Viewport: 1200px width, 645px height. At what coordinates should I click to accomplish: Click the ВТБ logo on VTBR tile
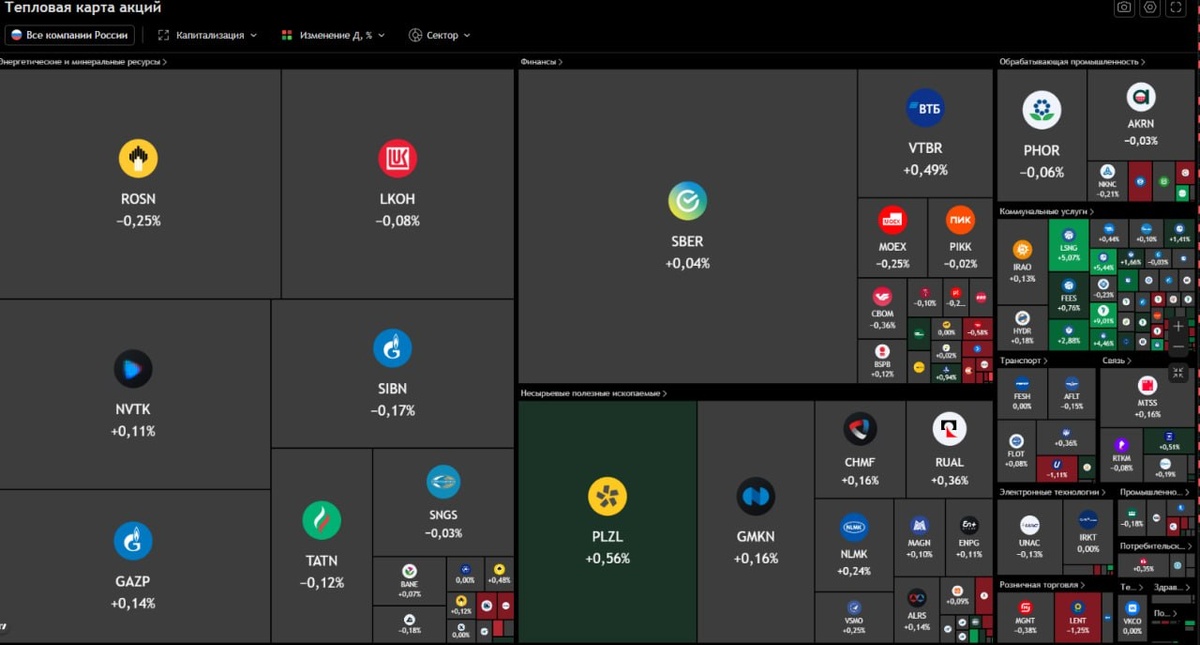(925, 108)
